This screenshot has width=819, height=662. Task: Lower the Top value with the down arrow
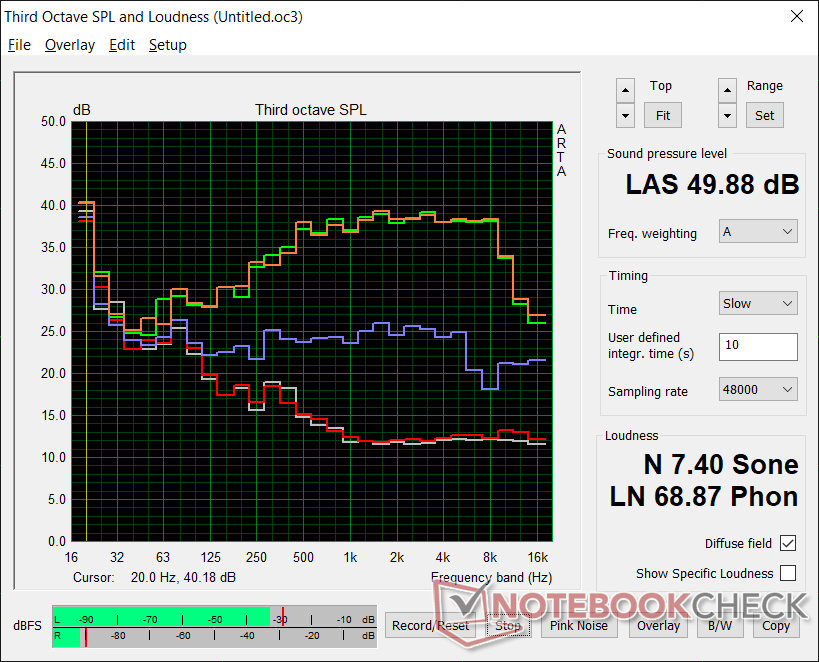(x=625, y=116)
